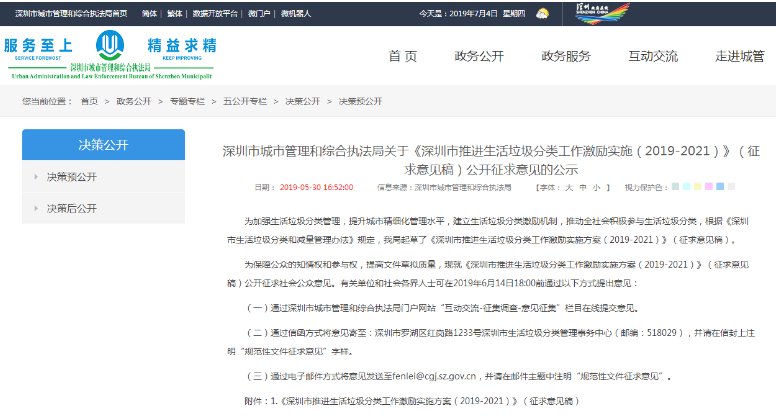Open 互动交流 in the main navigation
The image size is (776, 419).
pos(652,56)
